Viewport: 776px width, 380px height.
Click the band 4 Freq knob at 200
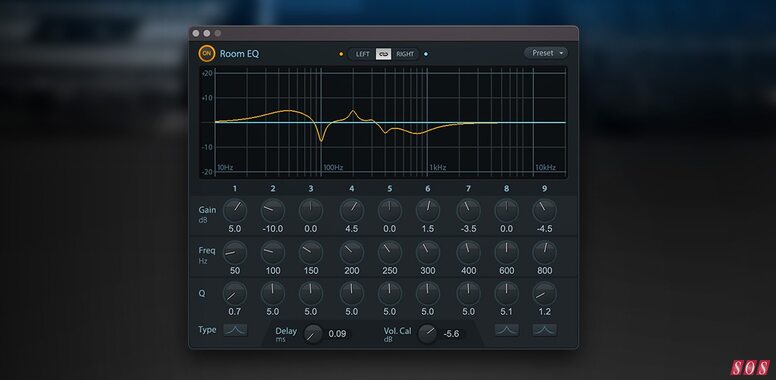point(351,252)
